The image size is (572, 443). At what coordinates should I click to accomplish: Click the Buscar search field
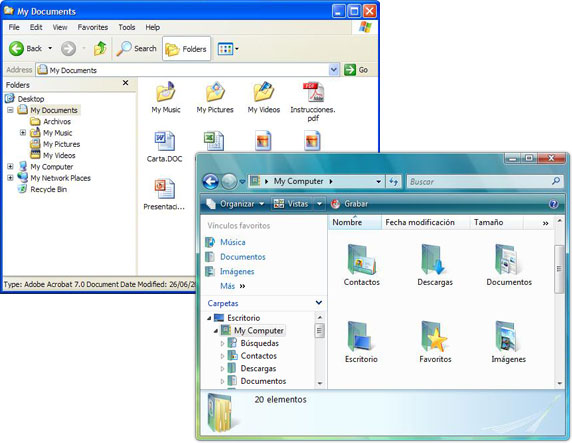click(484, 181)
